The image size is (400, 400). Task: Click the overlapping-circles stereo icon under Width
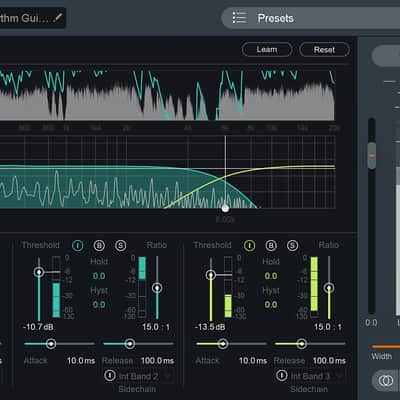pos(386,380)
